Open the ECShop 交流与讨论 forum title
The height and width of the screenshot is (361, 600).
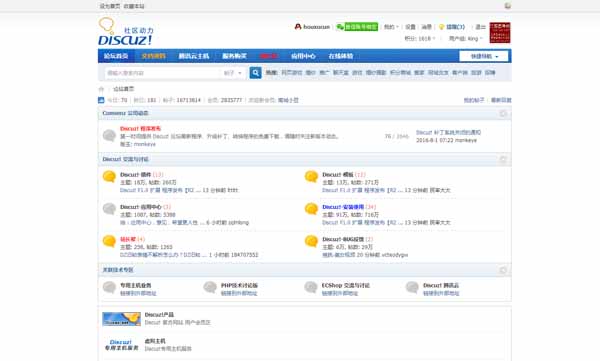coord(346,285)
